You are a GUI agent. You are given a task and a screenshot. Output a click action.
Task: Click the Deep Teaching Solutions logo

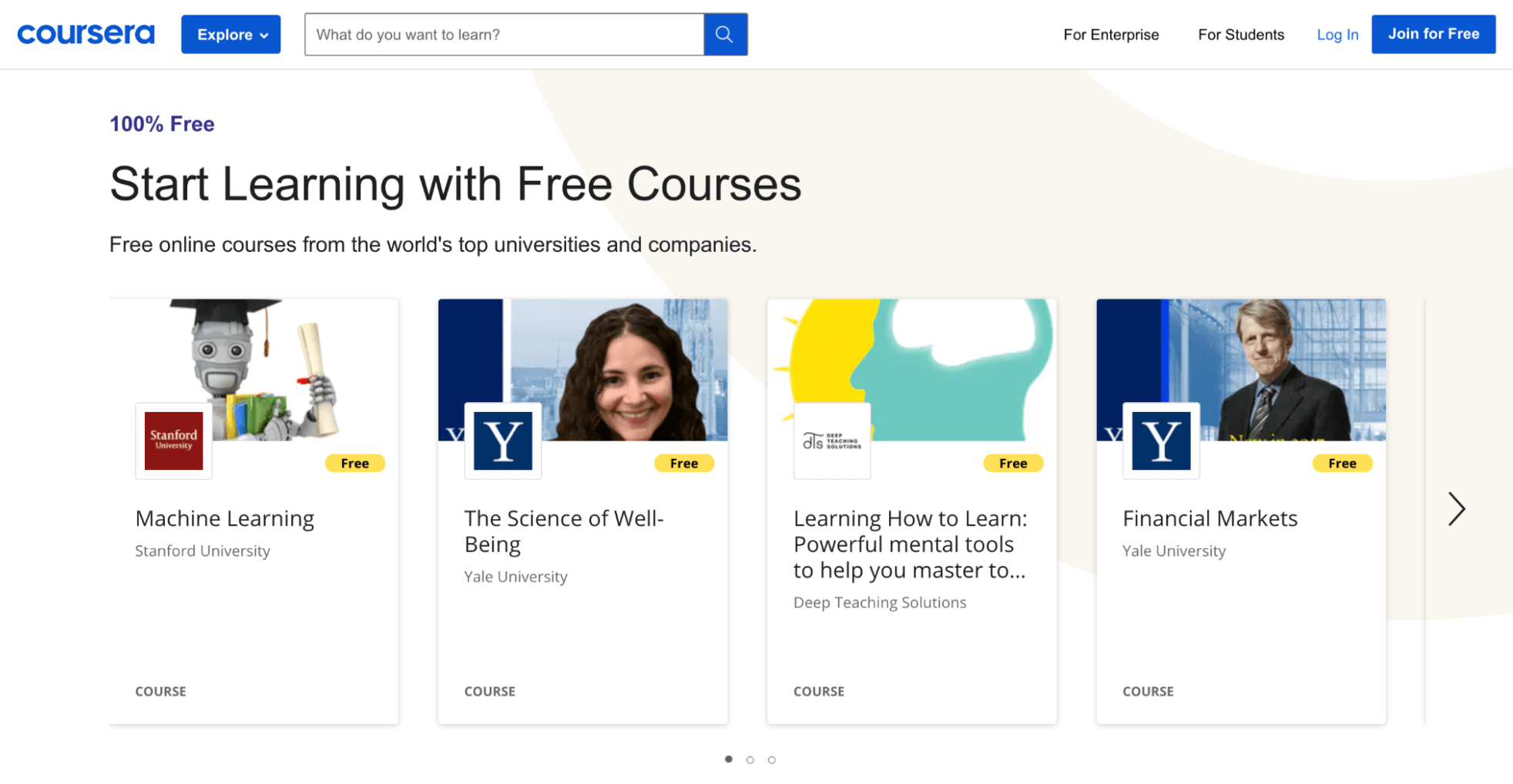(x=832, y=441)
